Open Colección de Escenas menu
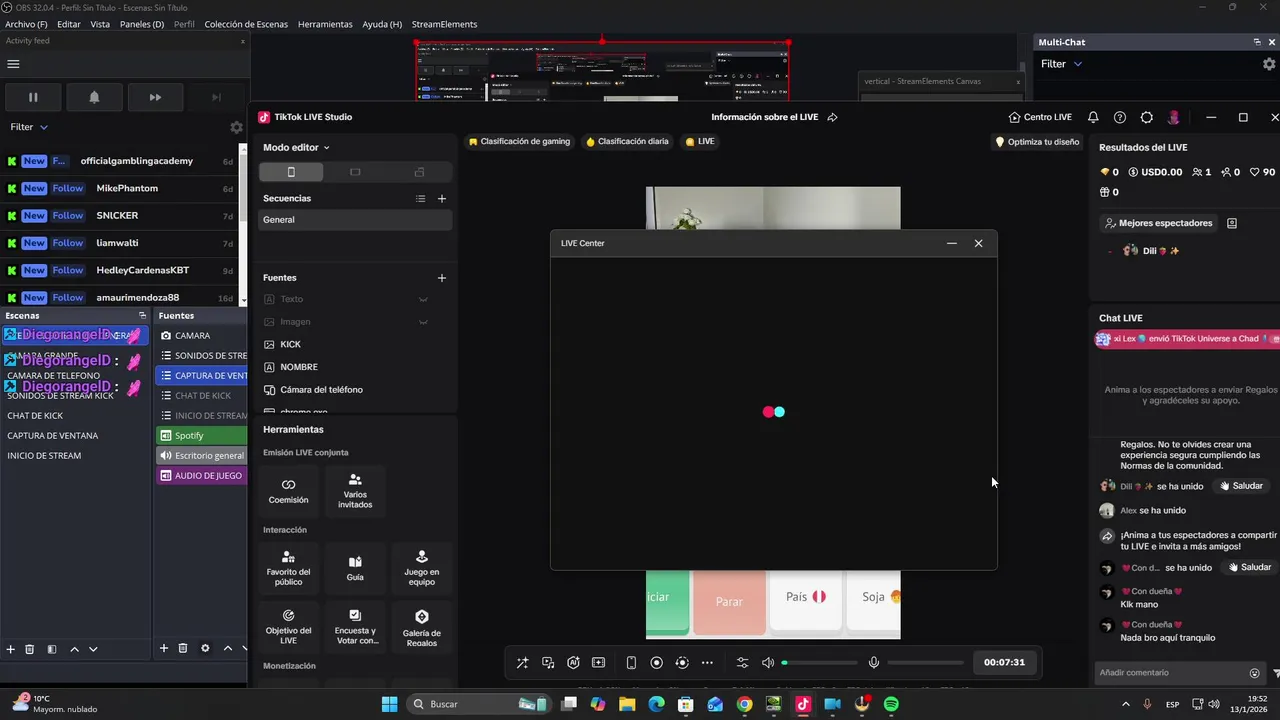 click(x=246, y=24)
